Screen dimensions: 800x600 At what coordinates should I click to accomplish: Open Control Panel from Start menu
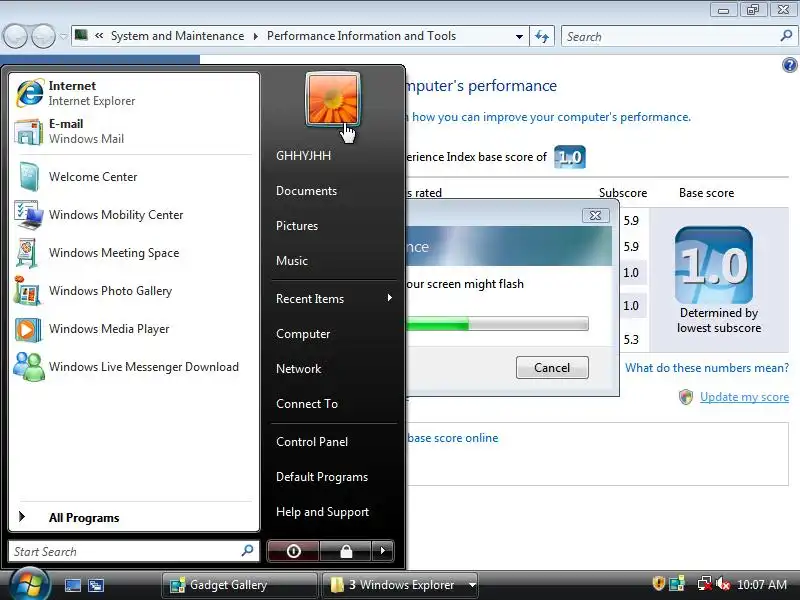coord(312,442)
